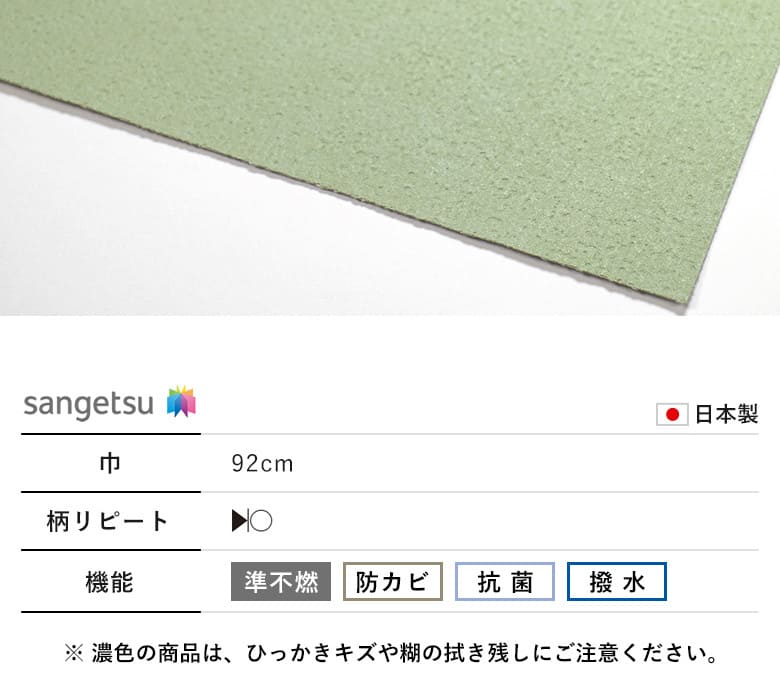780x685 pixels.
Task: Click the Japan flag icon
Action: tap(672, 414)
